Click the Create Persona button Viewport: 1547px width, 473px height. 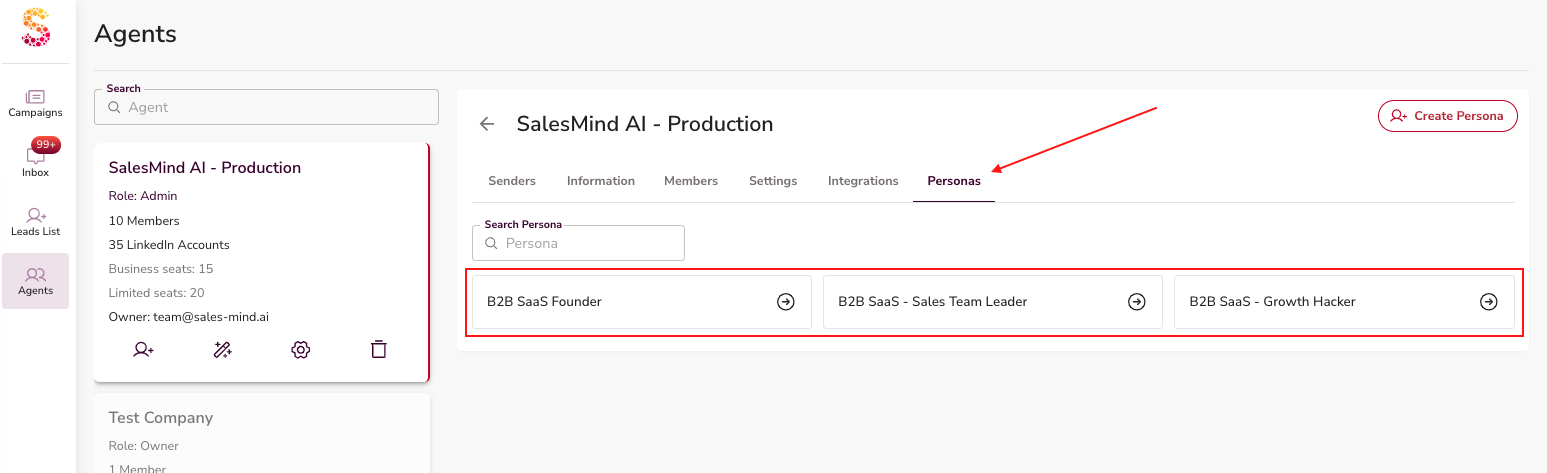pos(1447,116)
